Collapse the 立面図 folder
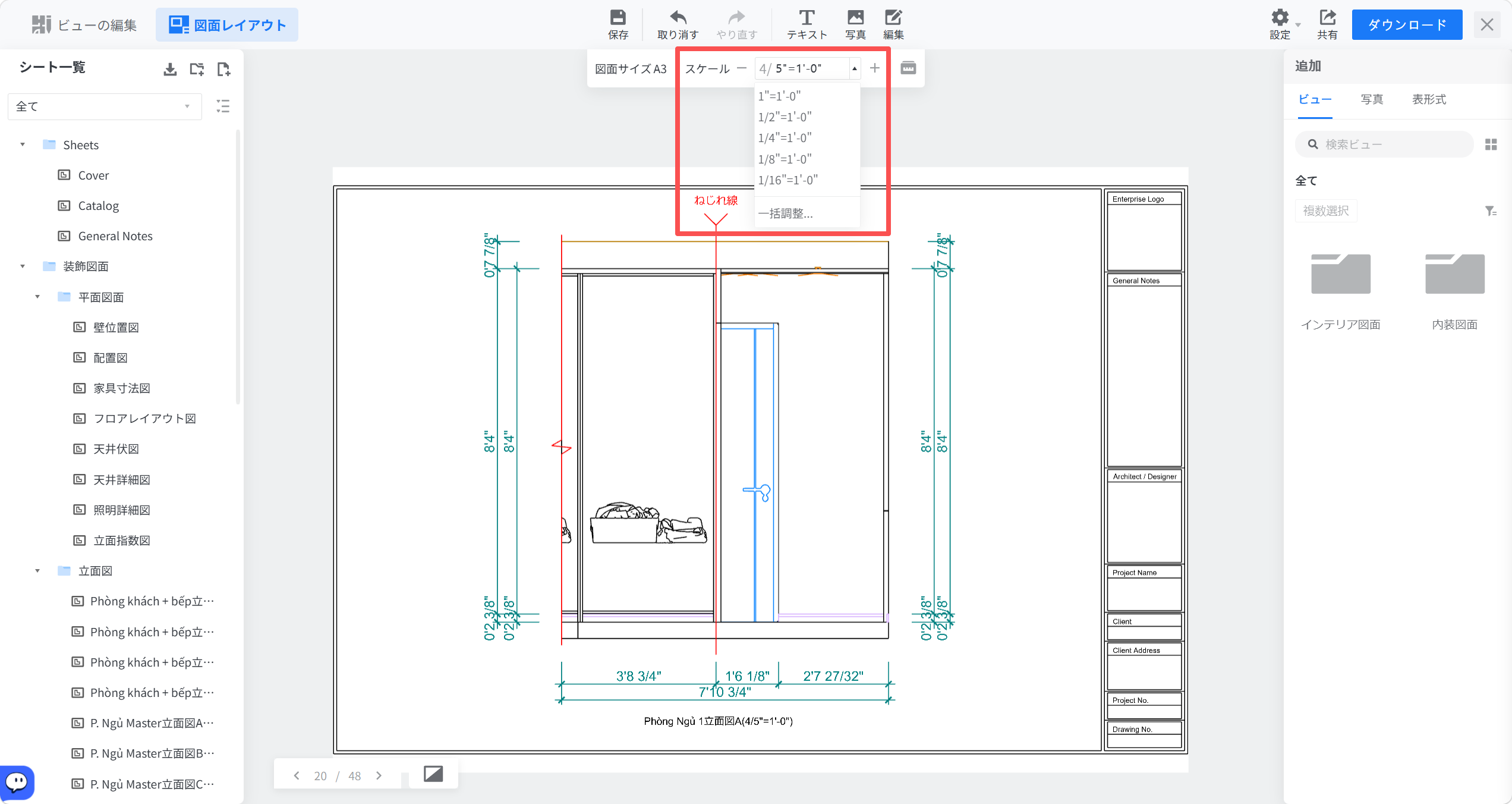Screen dimensions: 1512x804 [x=37, y=571]
